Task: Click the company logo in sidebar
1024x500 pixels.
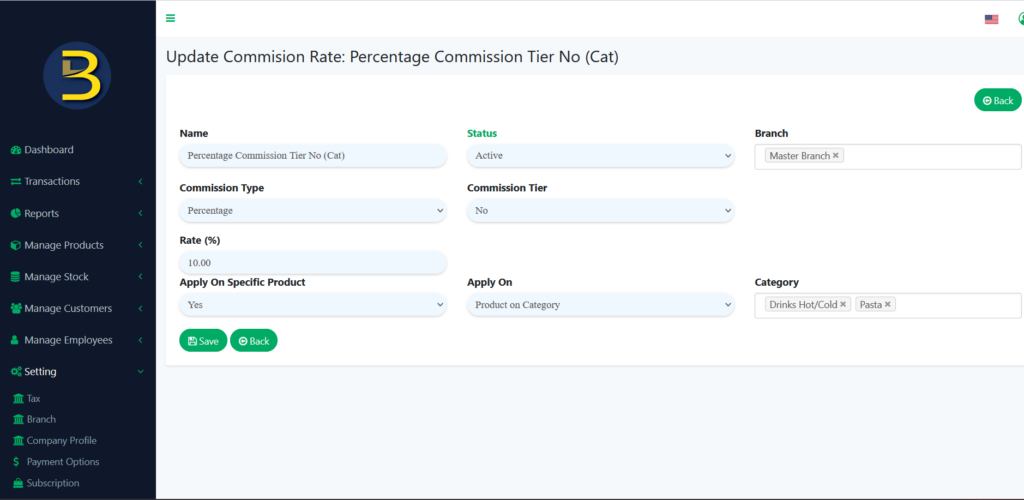Action: (x=77, y=77)
